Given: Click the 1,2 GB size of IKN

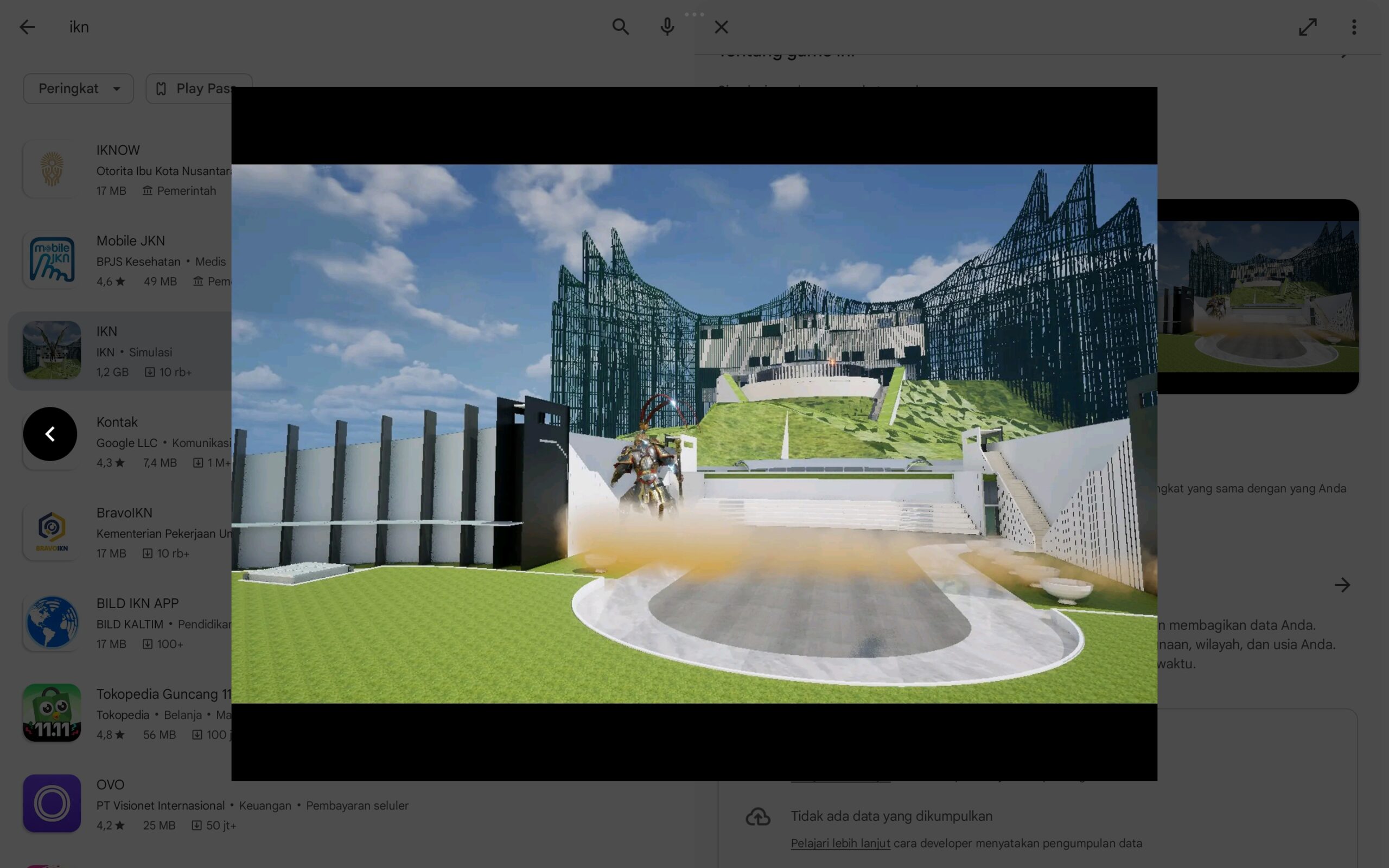Looking at the screenshot, I should click(112, 372).
